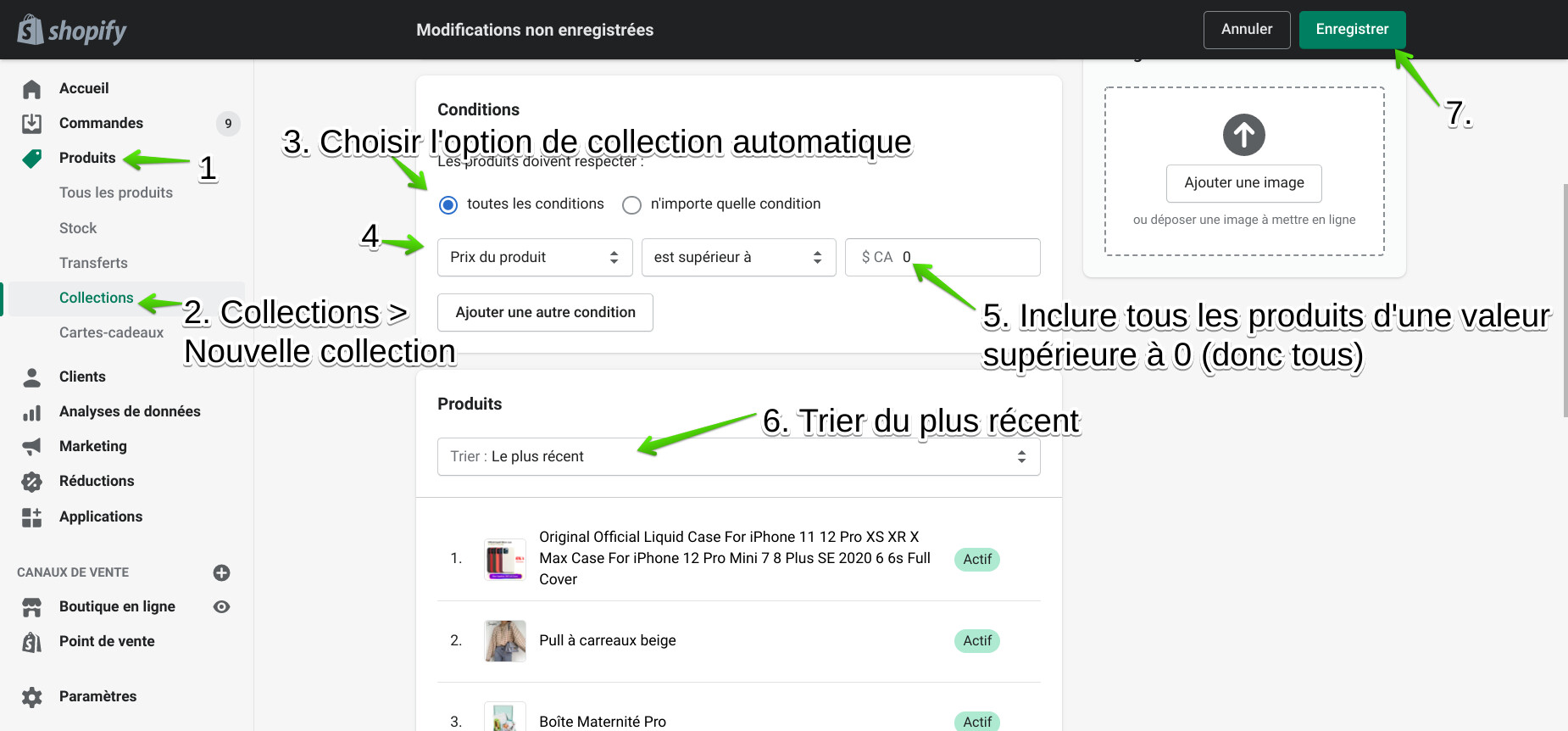Go to Accueil in sidebar
Viewport: 1568px width, 731px height.
pyautogui.click(x=84, y=88)
